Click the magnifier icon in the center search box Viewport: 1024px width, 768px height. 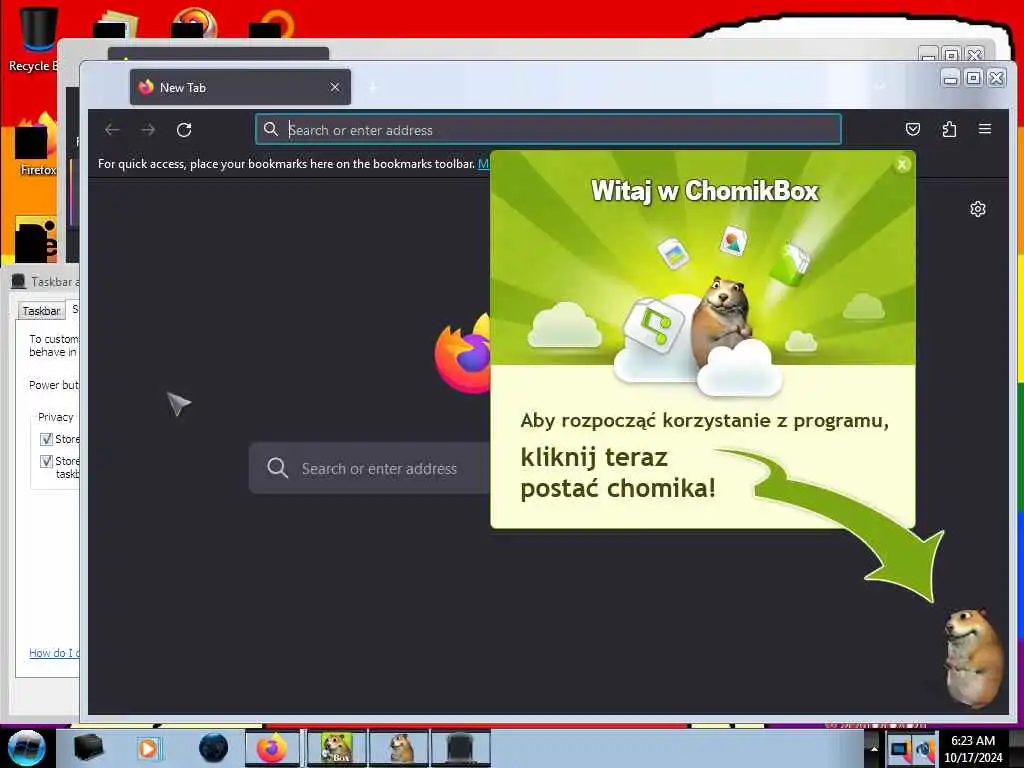(277, 468)
